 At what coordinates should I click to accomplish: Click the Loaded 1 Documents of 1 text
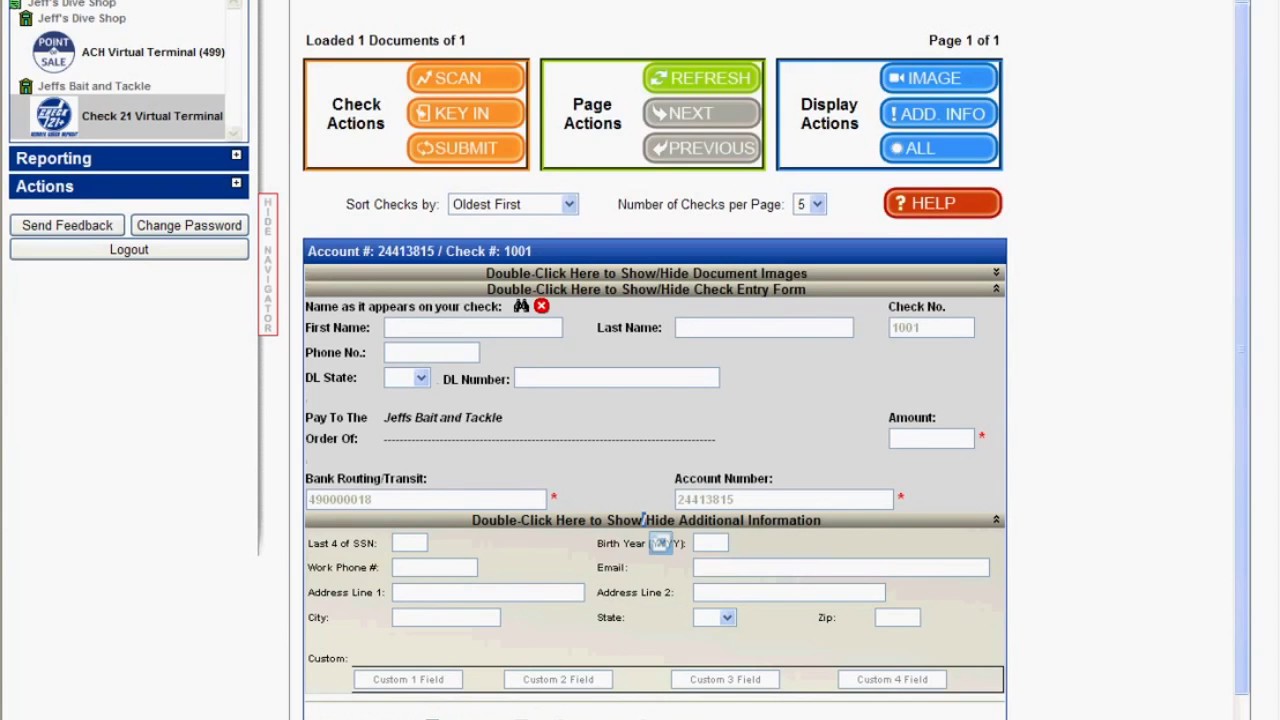(385, 41)
